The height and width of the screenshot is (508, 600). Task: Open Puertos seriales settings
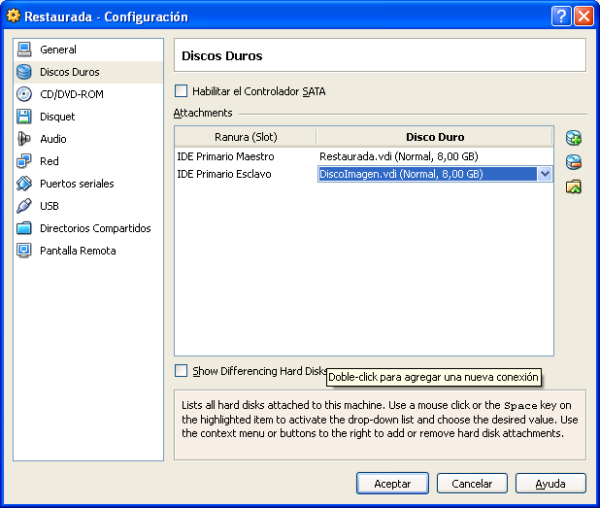76,184
